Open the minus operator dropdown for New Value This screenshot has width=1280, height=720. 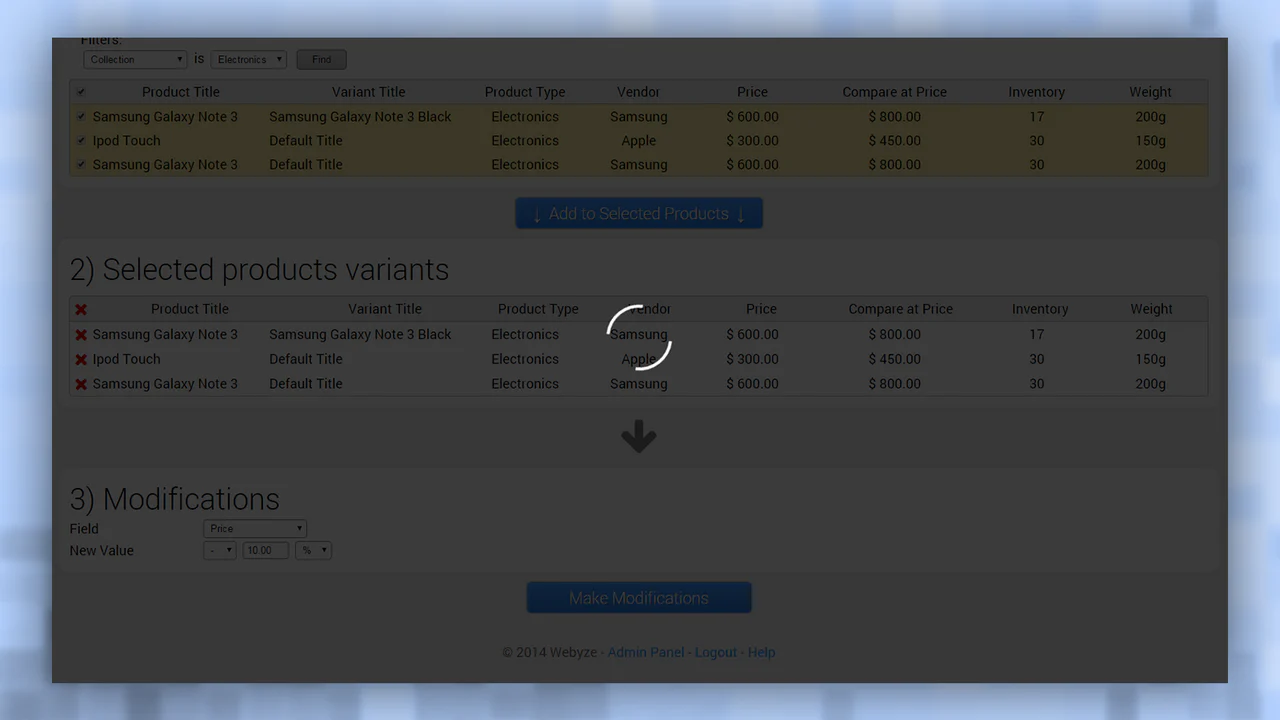pyautogui.click(x=219, y=550)
